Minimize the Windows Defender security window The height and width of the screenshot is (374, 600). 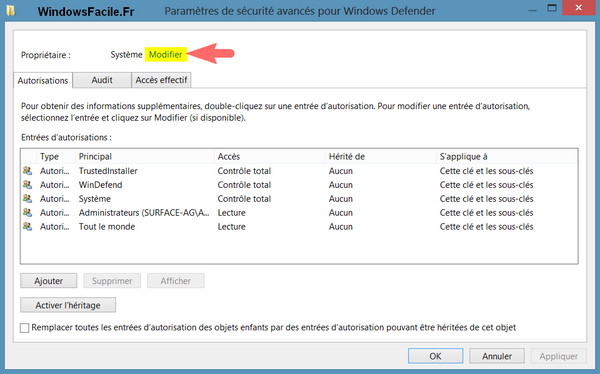[532, 10]
